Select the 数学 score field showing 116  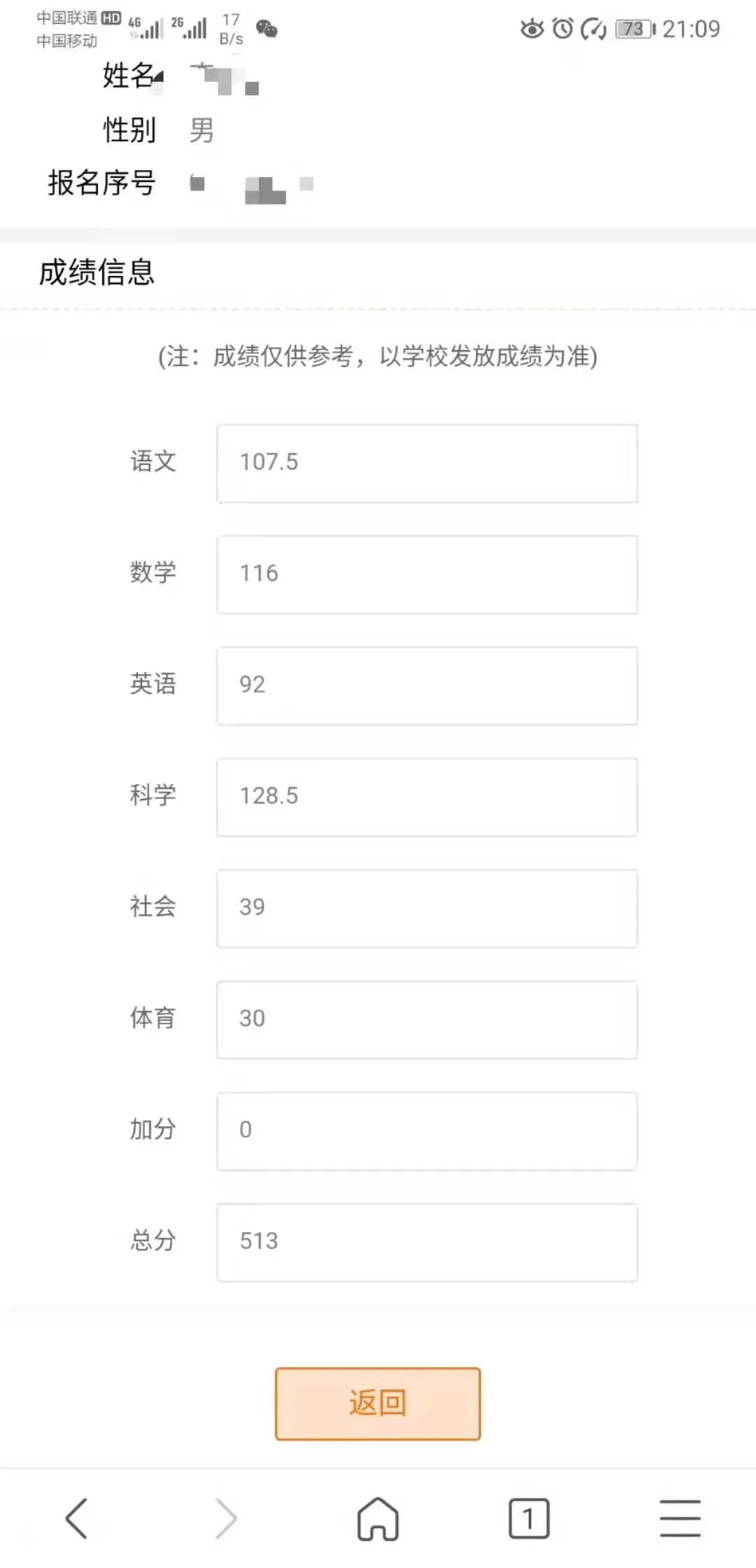pyautogui.click(x=427, y=574)
